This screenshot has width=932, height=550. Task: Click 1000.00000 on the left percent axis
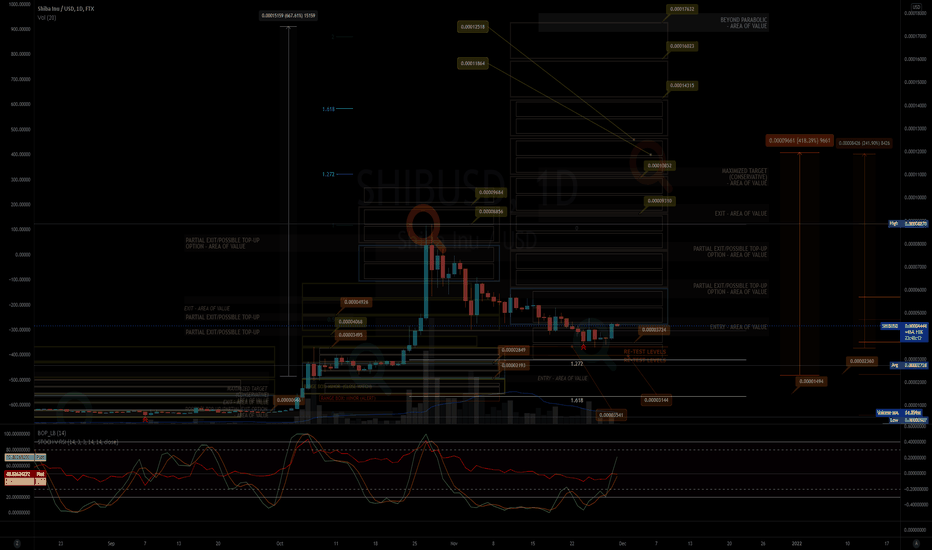pos(20,4)
